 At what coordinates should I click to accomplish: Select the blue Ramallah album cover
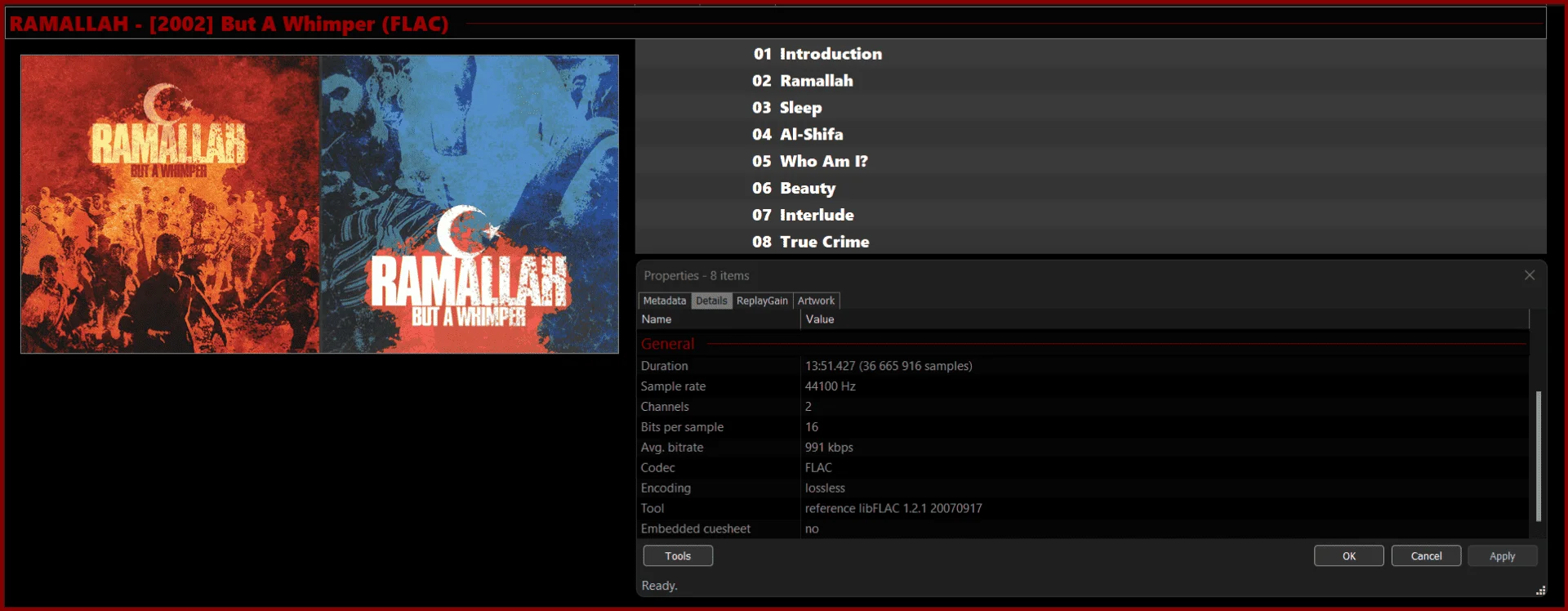(x=470, y=204)
